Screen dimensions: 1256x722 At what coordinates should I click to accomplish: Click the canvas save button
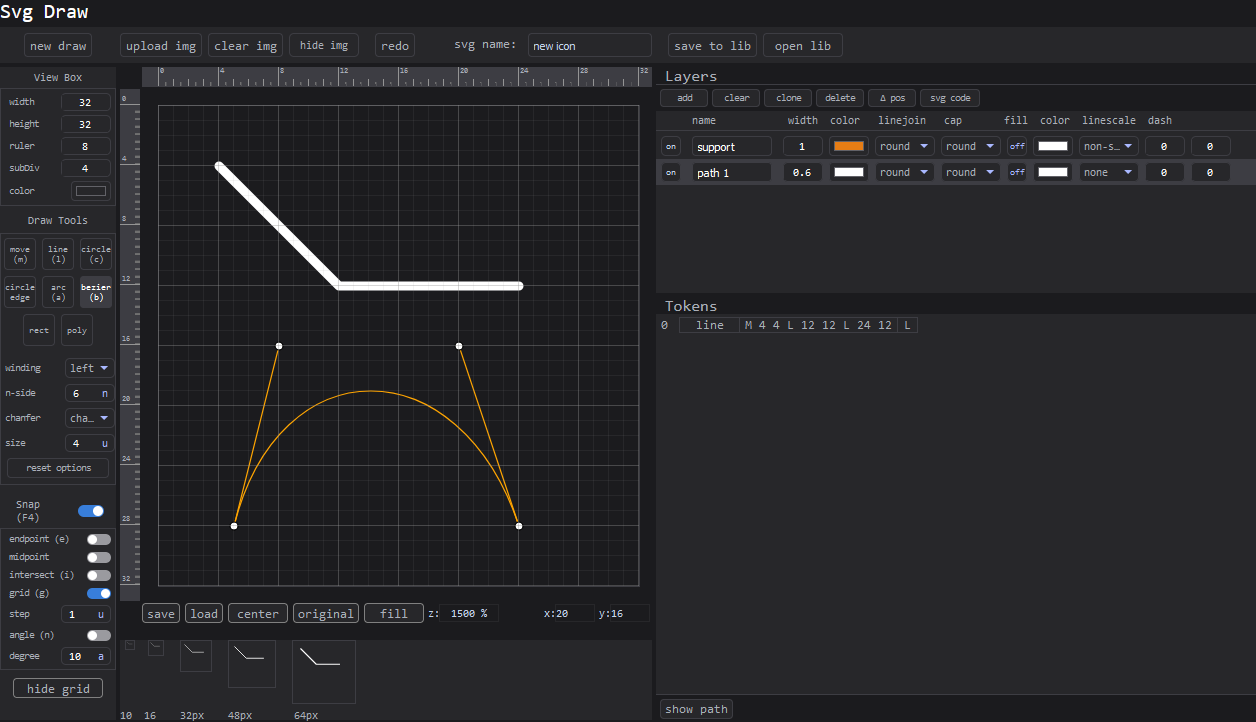point(161,613)
